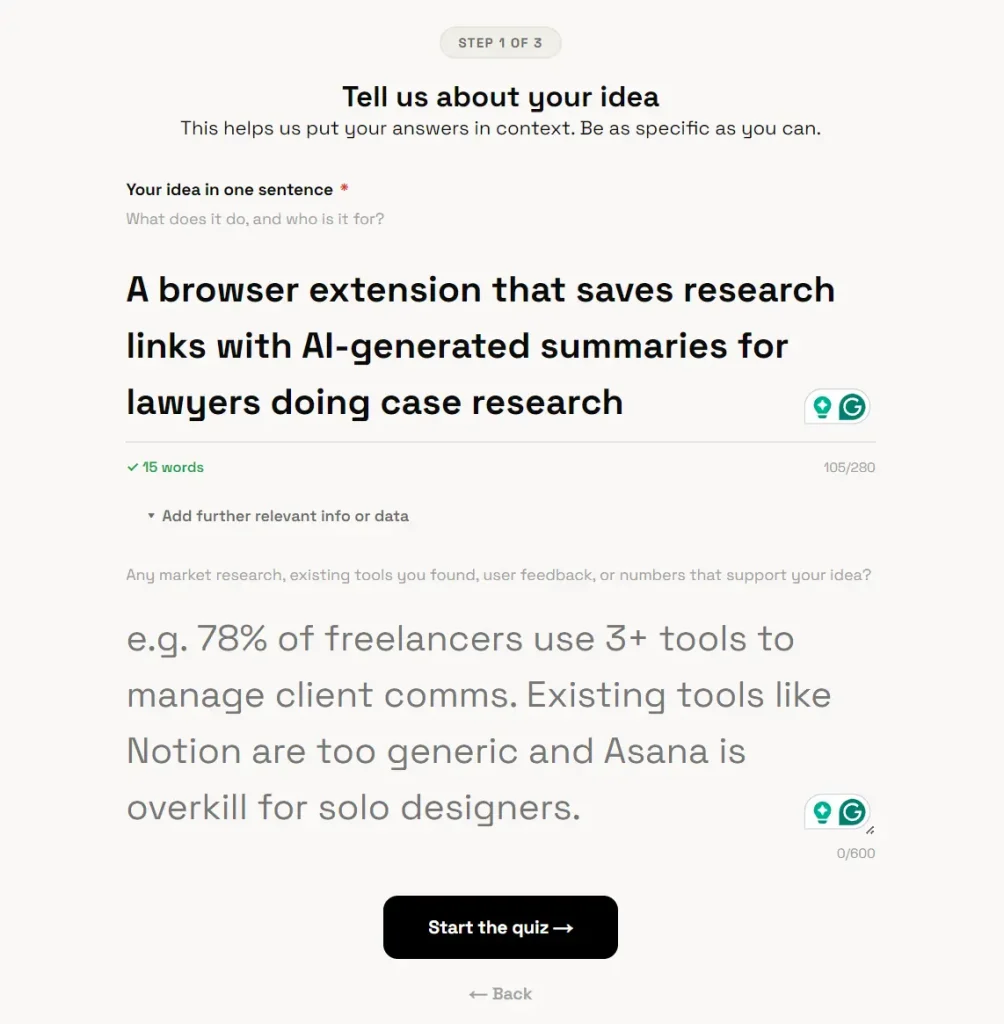Focus the market research textarea with placeholder

pos(460,722)
